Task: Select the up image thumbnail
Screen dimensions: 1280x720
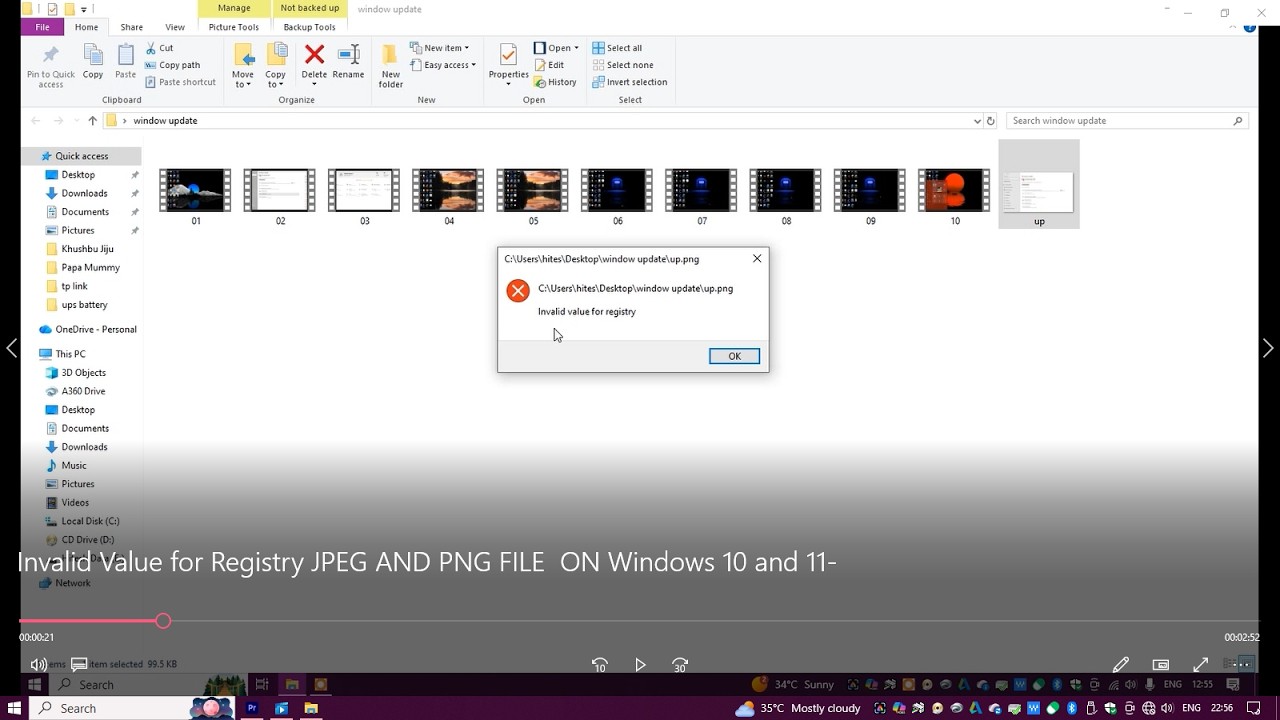Action: click(1039, 192)
